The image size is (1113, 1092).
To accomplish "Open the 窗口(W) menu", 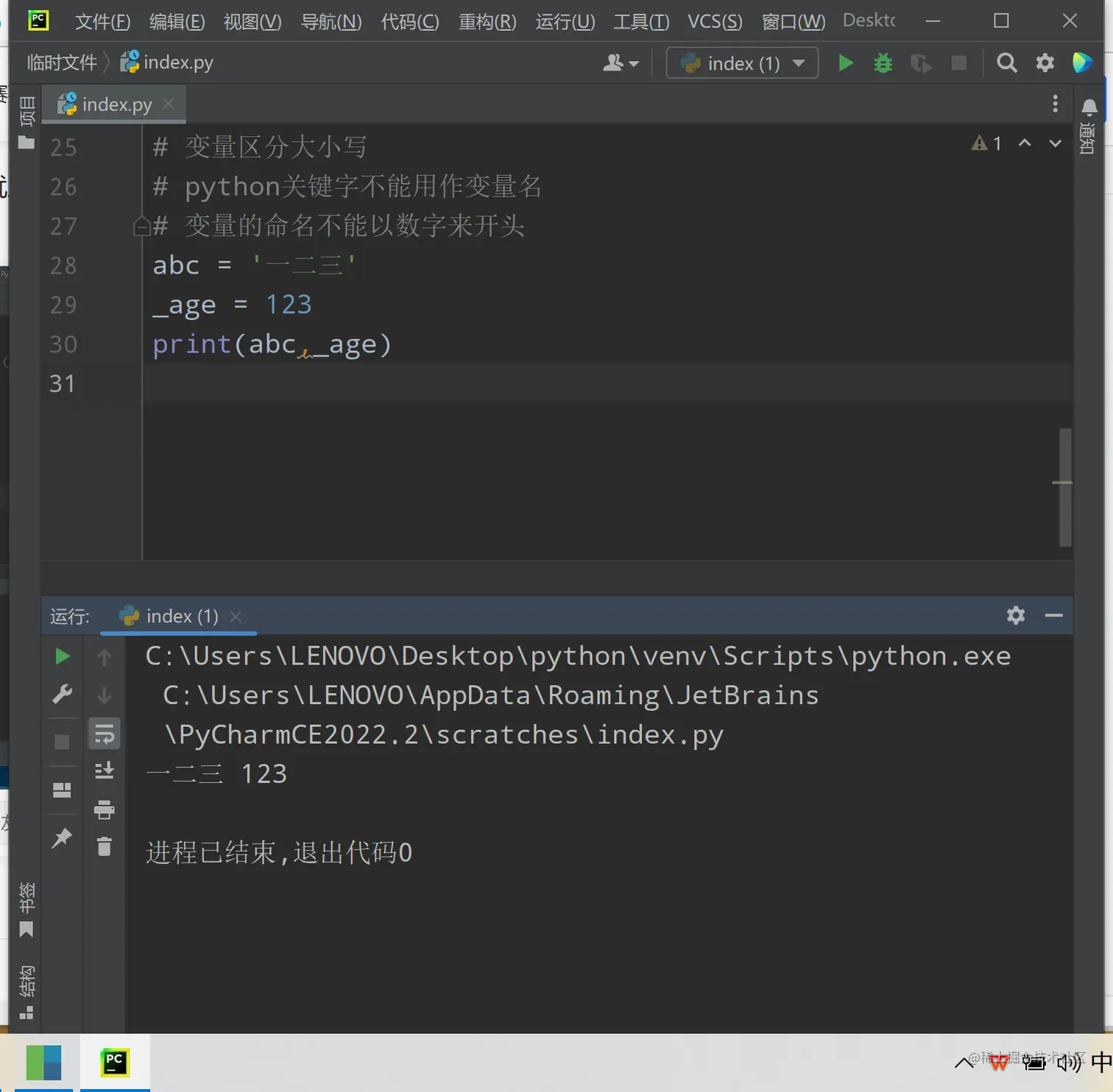I will point(794,21).
